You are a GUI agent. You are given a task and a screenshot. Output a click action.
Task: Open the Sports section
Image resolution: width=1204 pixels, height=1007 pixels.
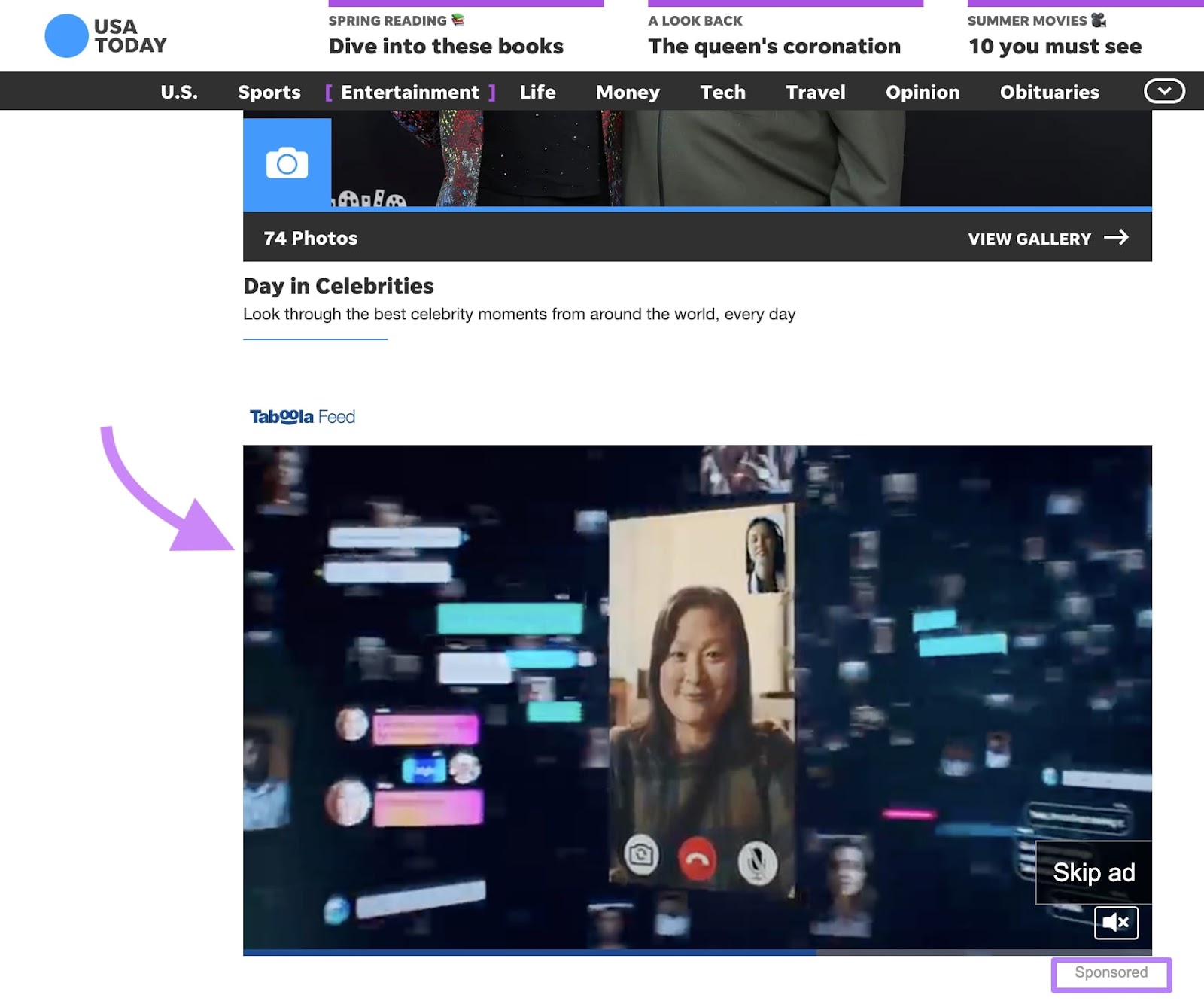269,92
